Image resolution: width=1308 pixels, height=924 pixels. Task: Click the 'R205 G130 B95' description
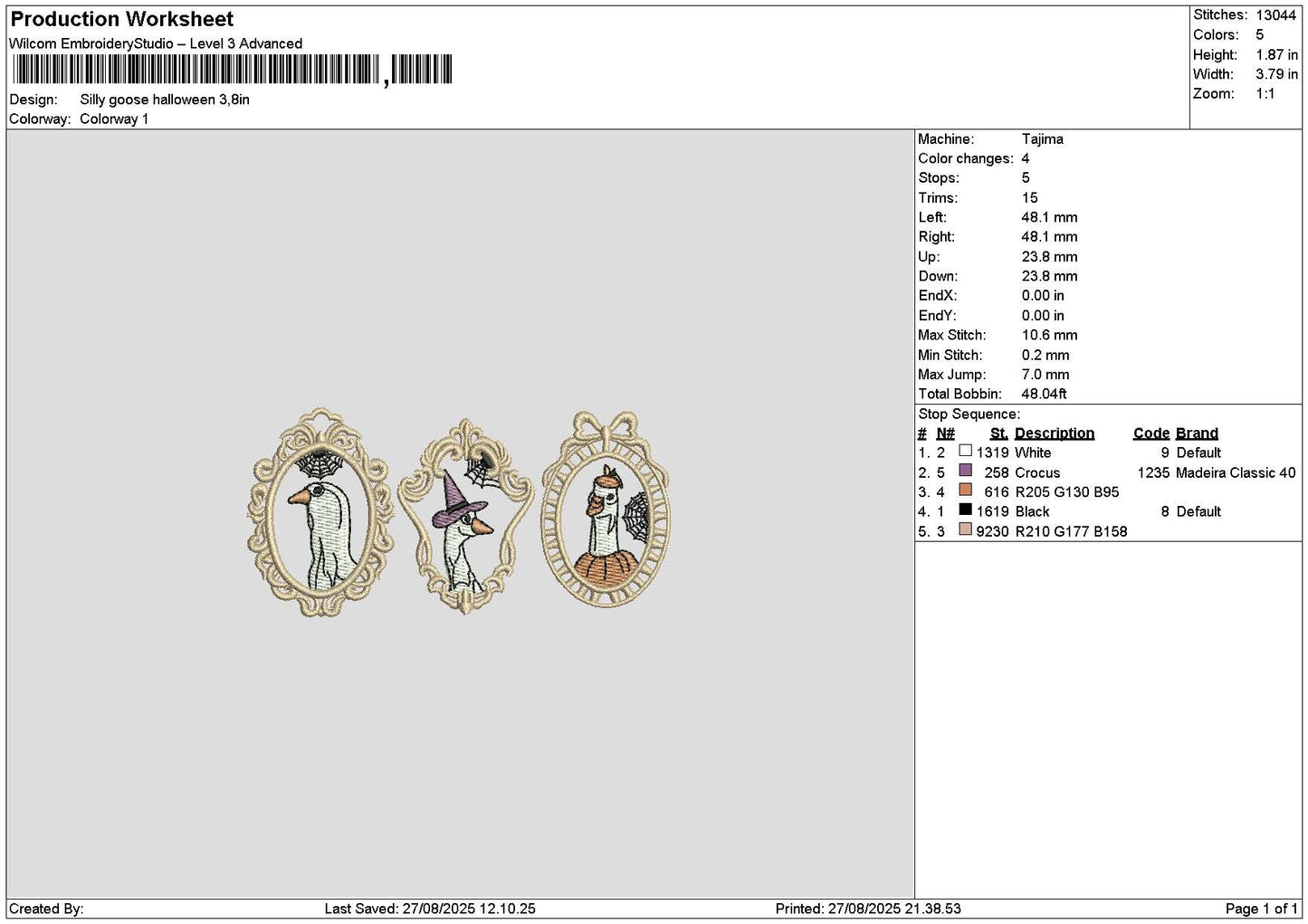(1067, 491)
